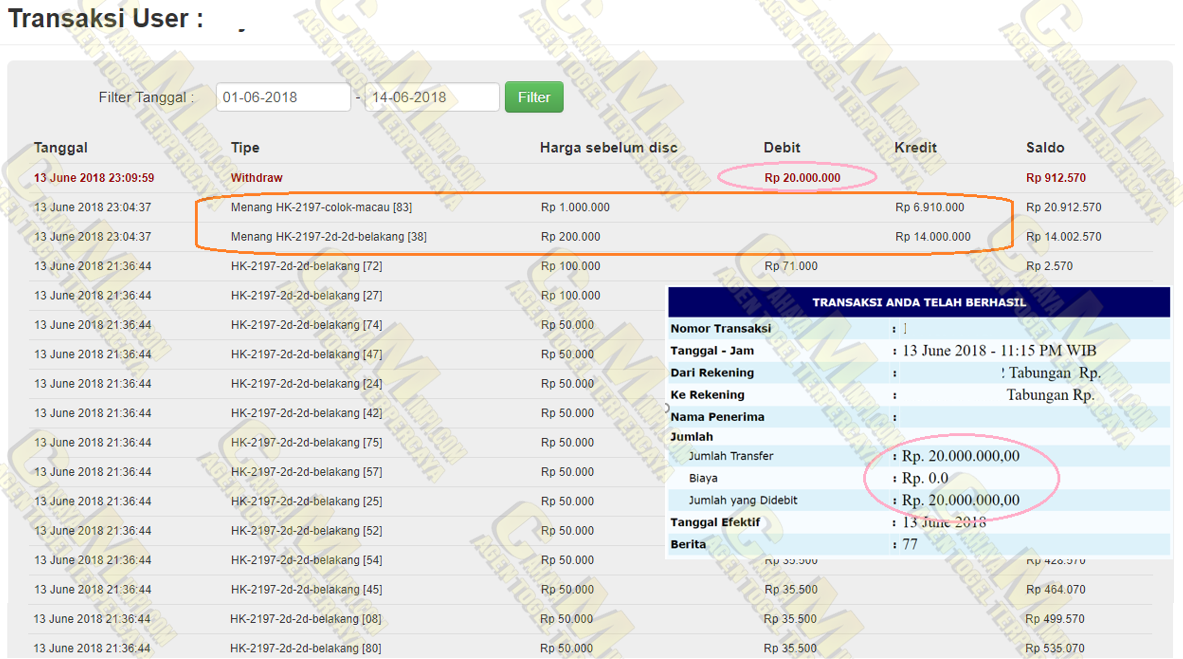Select the Tanggal column header
Screen dimensions: 1183x659
(61, 147)
